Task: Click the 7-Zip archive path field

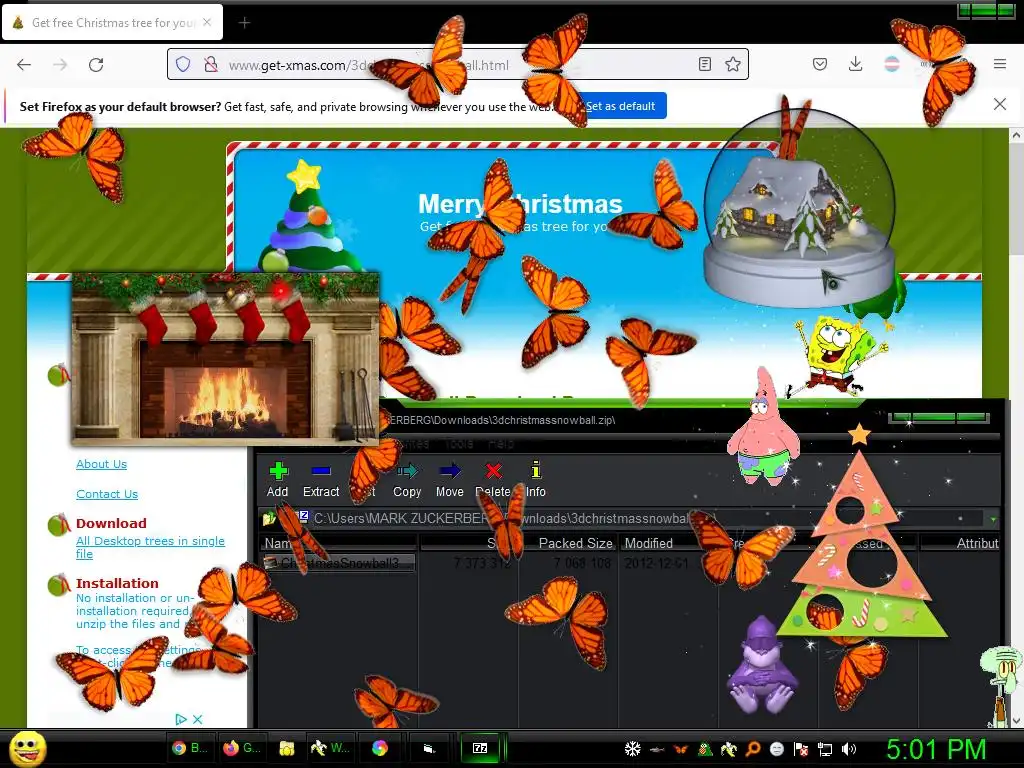Action: [x=640, y=519]
